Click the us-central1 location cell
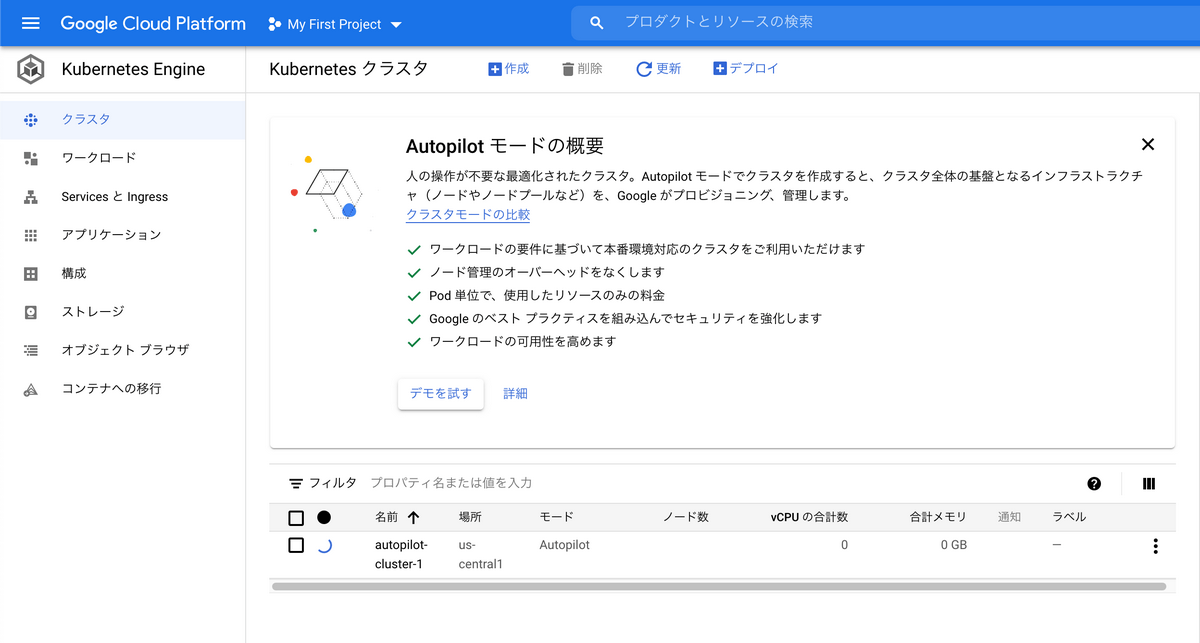The image size is (1200, 643). (x=480, y=555)
